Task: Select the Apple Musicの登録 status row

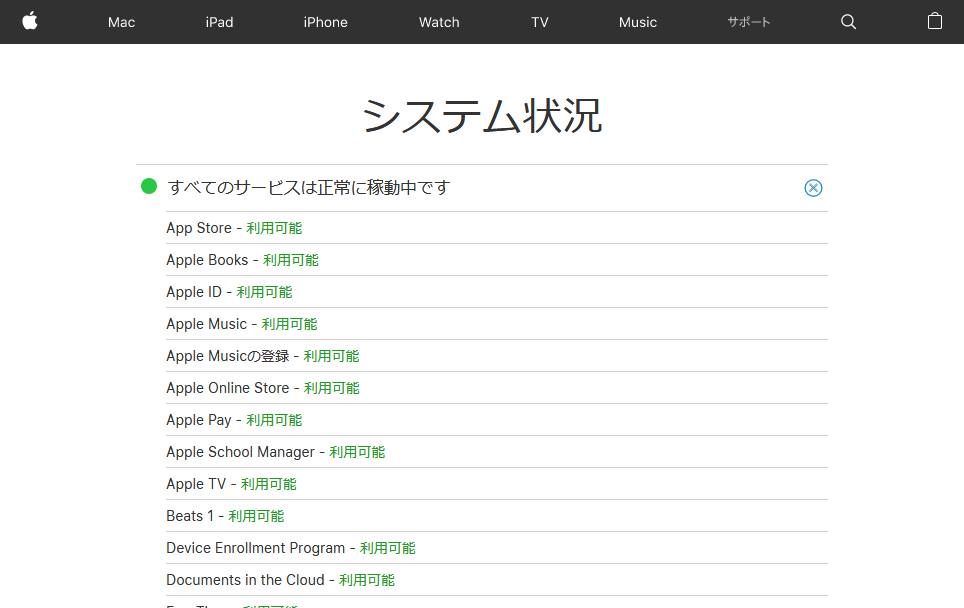Action: [x=497, y=356]
